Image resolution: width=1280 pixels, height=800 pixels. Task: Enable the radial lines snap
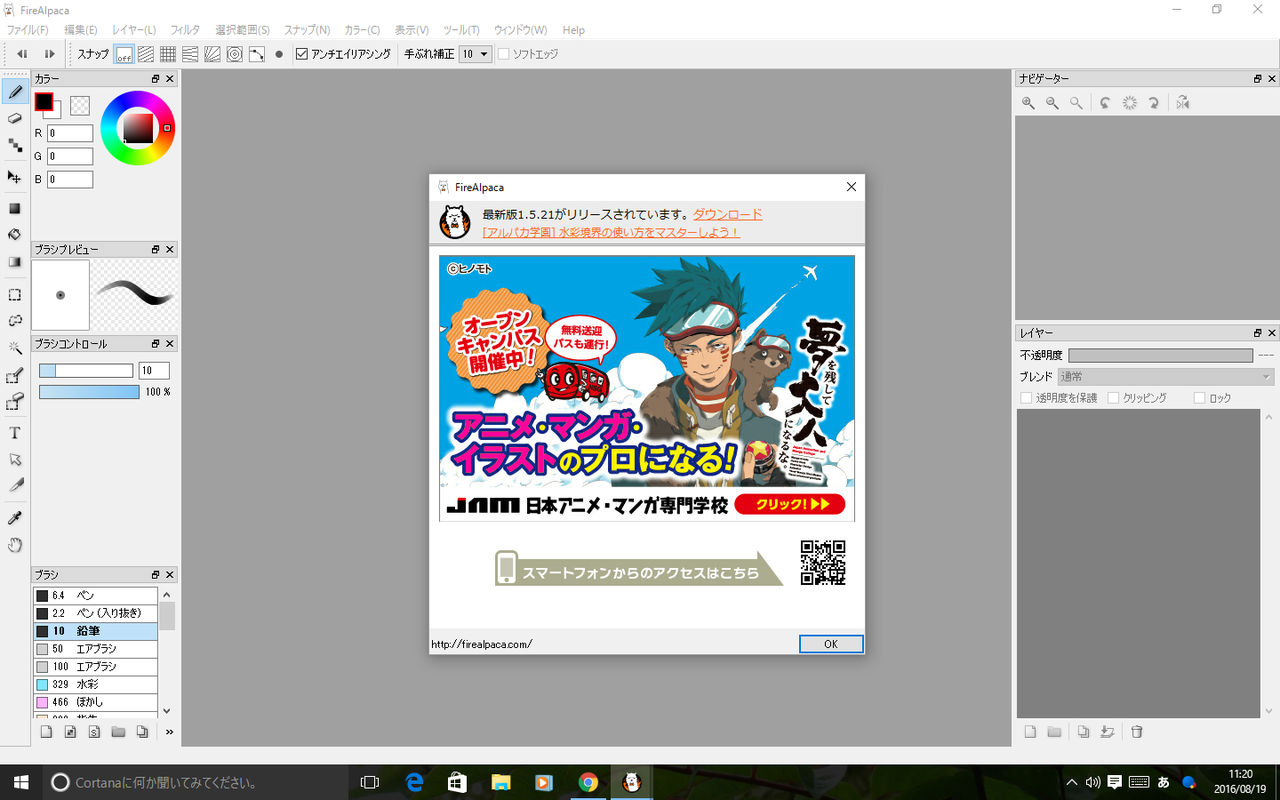[212, 54]
